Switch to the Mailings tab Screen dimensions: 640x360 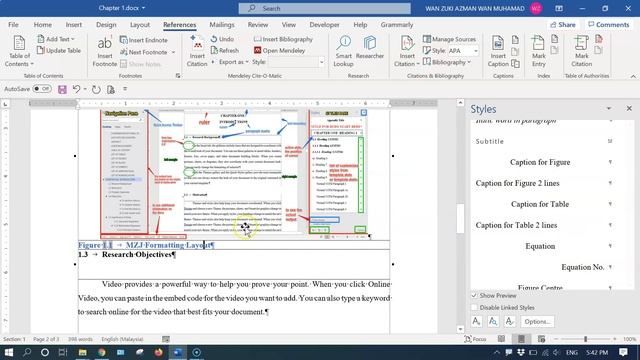tap(222, 24)
